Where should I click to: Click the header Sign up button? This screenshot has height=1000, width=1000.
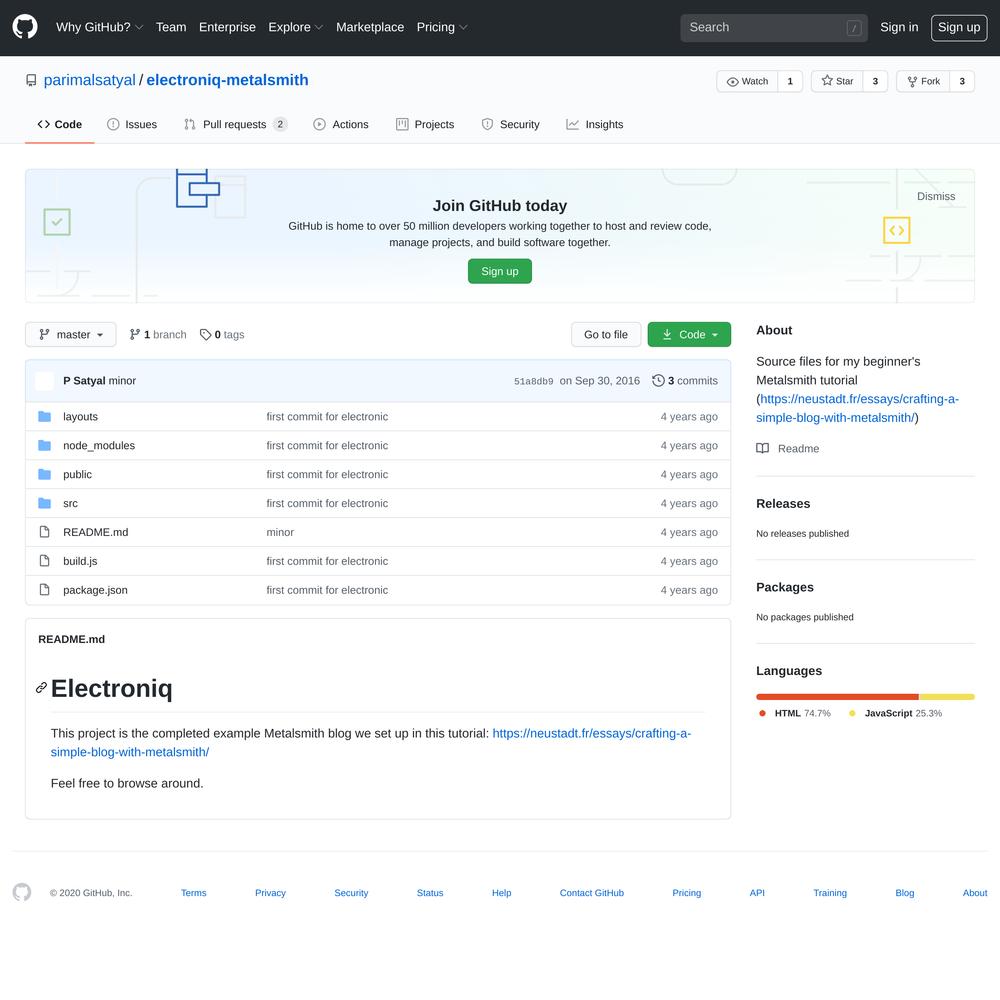coord(959,27)
